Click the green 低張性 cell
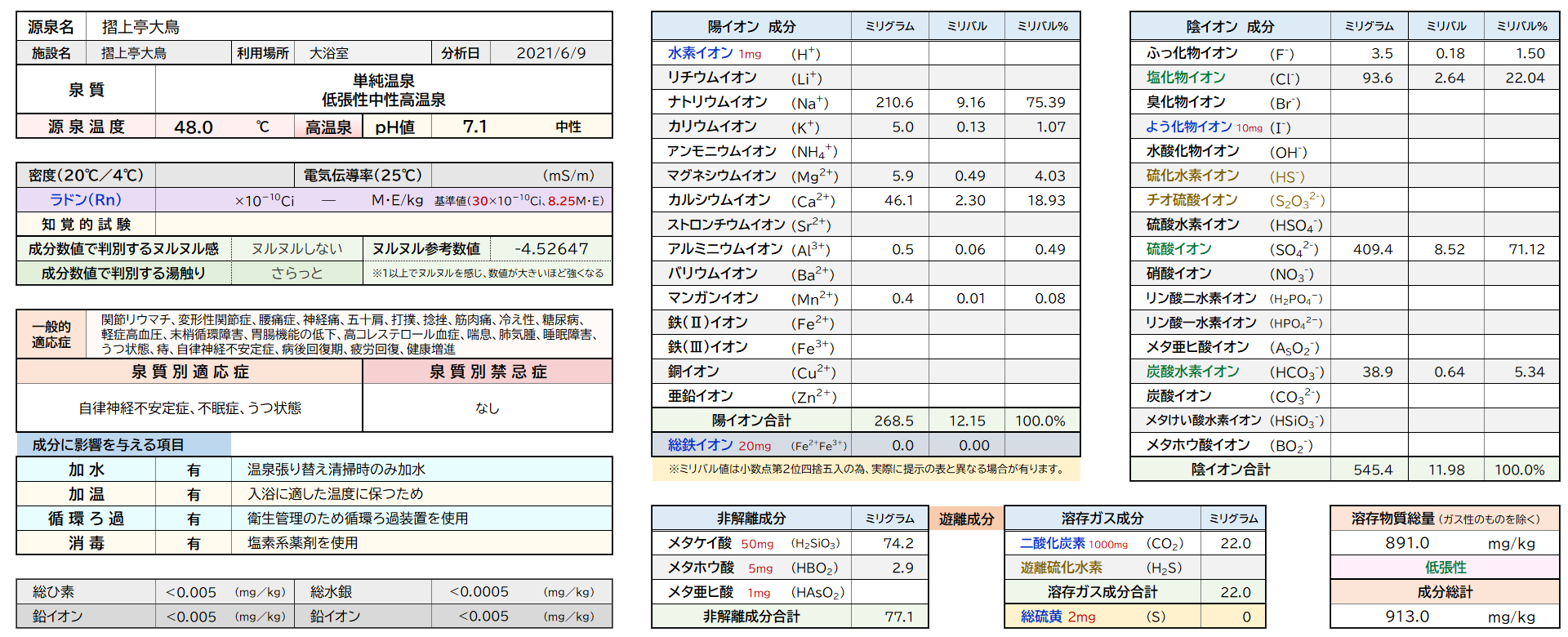This screenshot has height=637, width=1568. (1445, 568)
